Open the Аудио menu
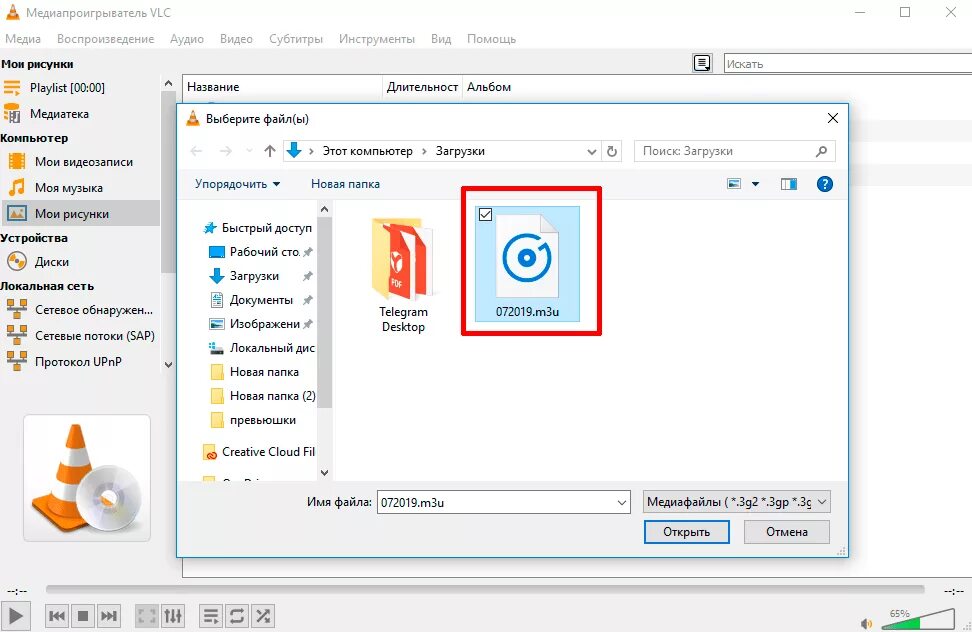This screenshot has height=632, width=972. 187,38
